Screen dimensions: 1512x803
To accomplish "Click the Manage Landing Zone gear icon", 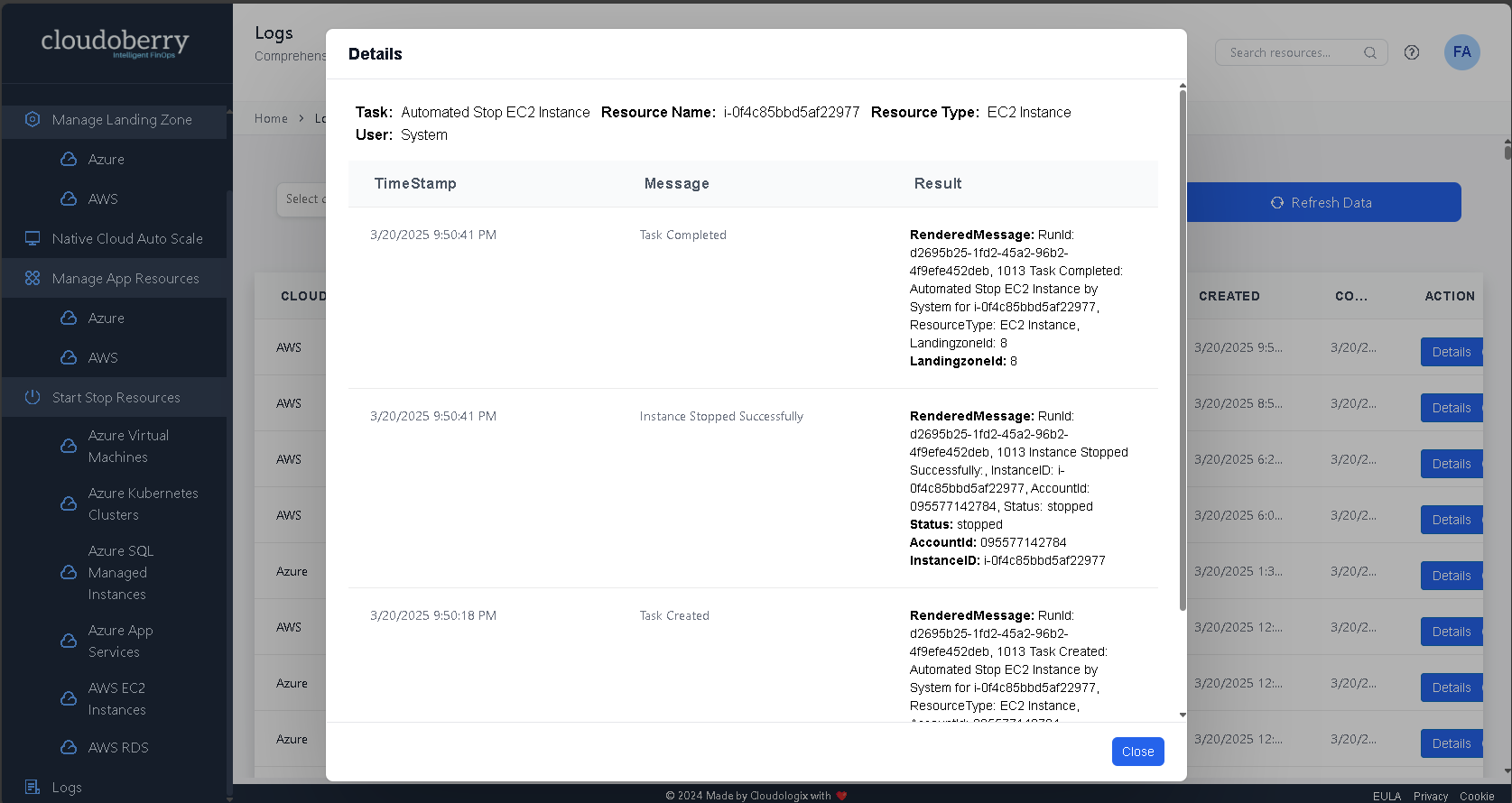I will (32, 119).
